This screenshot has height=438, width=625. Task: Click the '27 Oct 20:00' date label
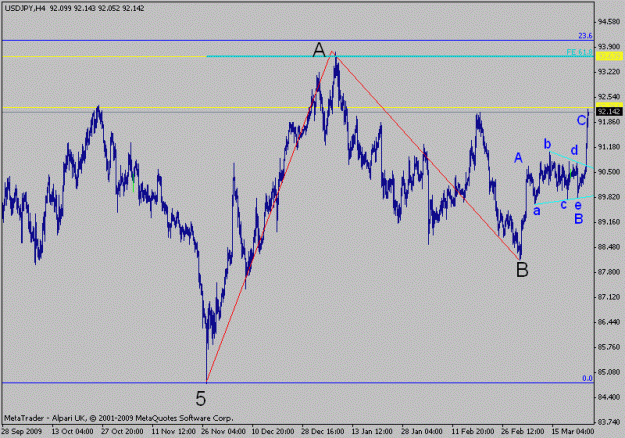point(122,431)
